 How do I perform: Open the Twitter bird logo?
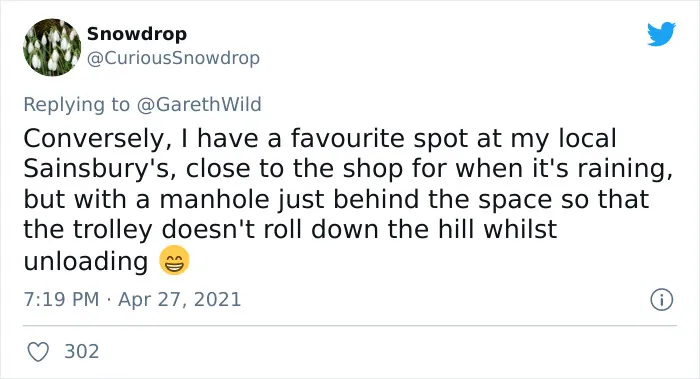[x=661, y=34]
